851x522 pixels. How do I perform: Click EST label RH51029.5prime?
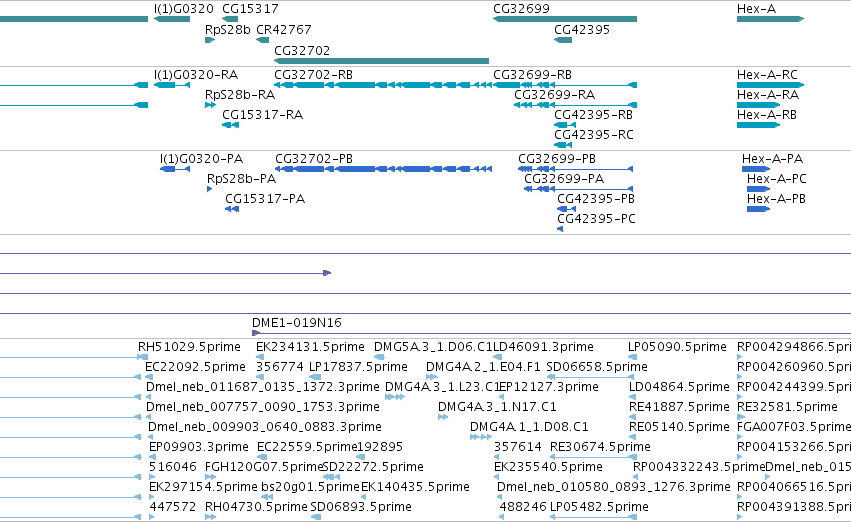pos(189,346)
